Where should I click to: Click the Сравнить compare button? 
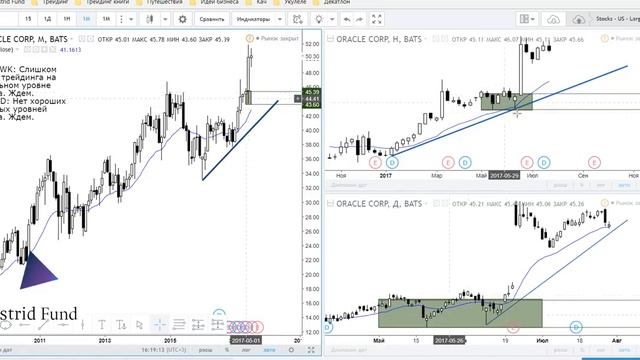[212, 19]
